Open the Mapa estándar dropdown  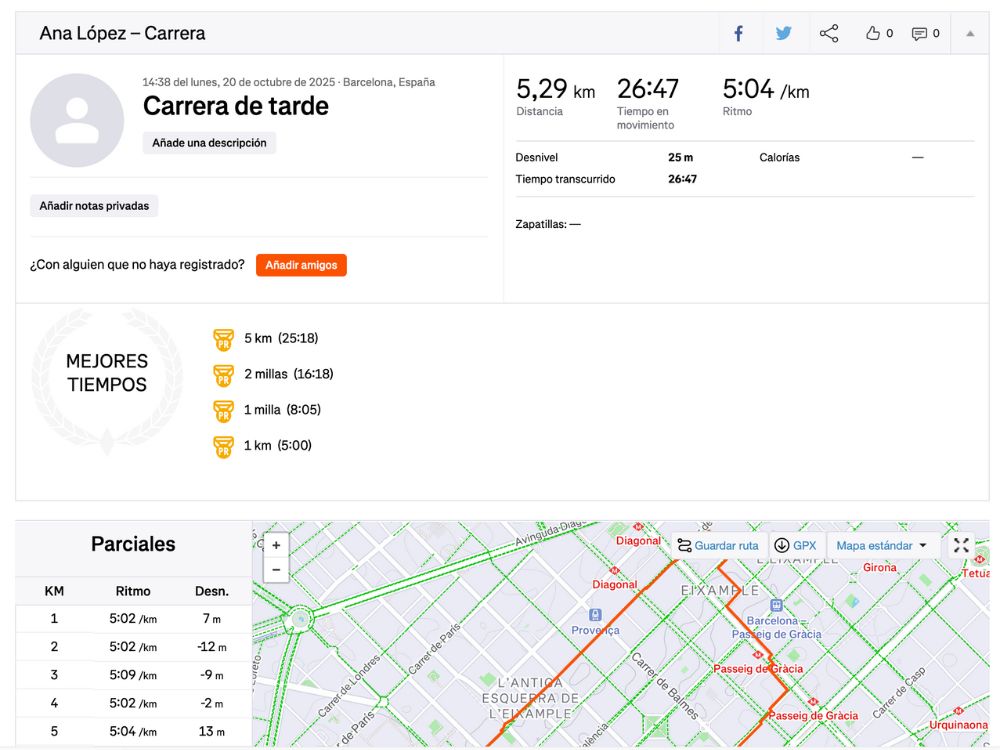pos(881,546)
